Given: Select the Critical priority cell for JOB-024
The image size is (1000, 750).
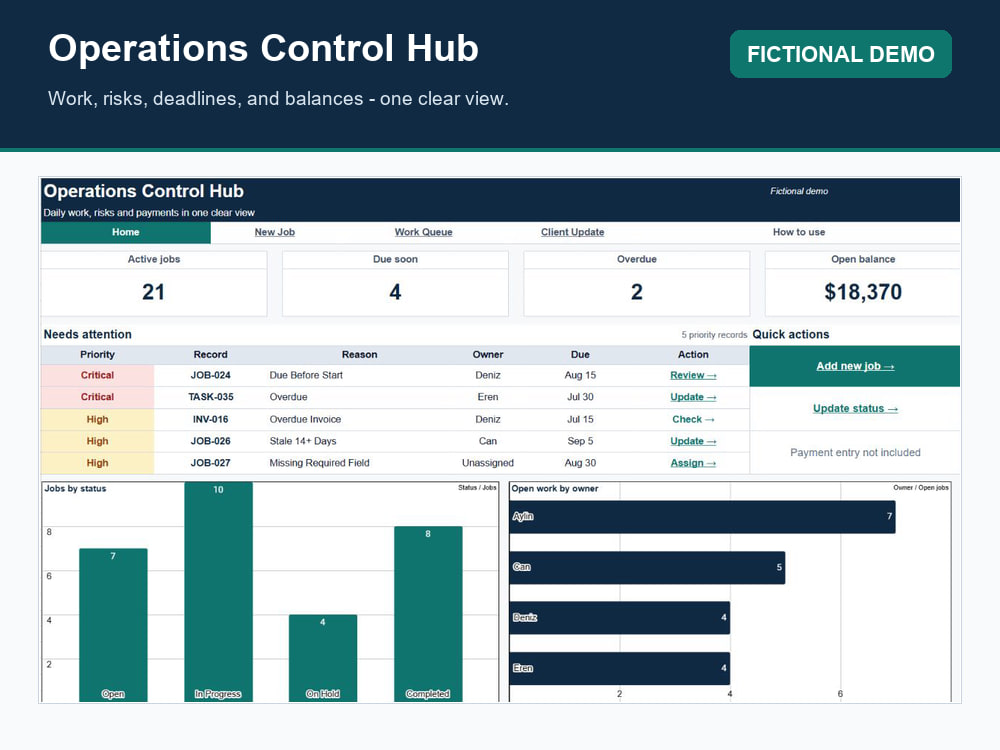Looking at the screenshot, I should tap(97, 375).
